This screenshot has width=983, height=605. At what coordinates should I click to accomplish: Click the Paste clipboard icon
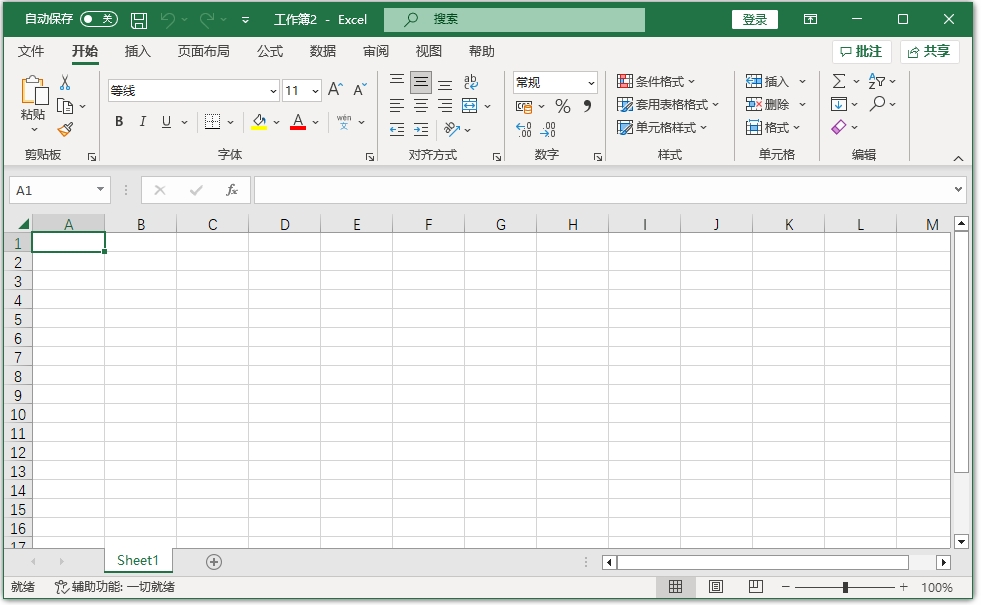click(34, 90)
